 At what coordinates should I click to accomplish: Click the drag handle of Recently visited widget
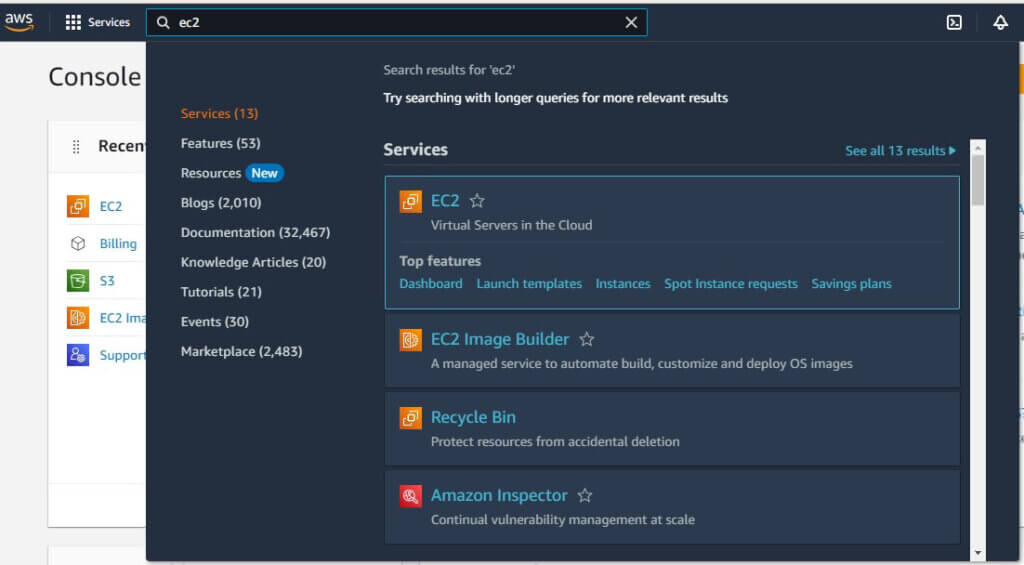click(x=76, y=146)
